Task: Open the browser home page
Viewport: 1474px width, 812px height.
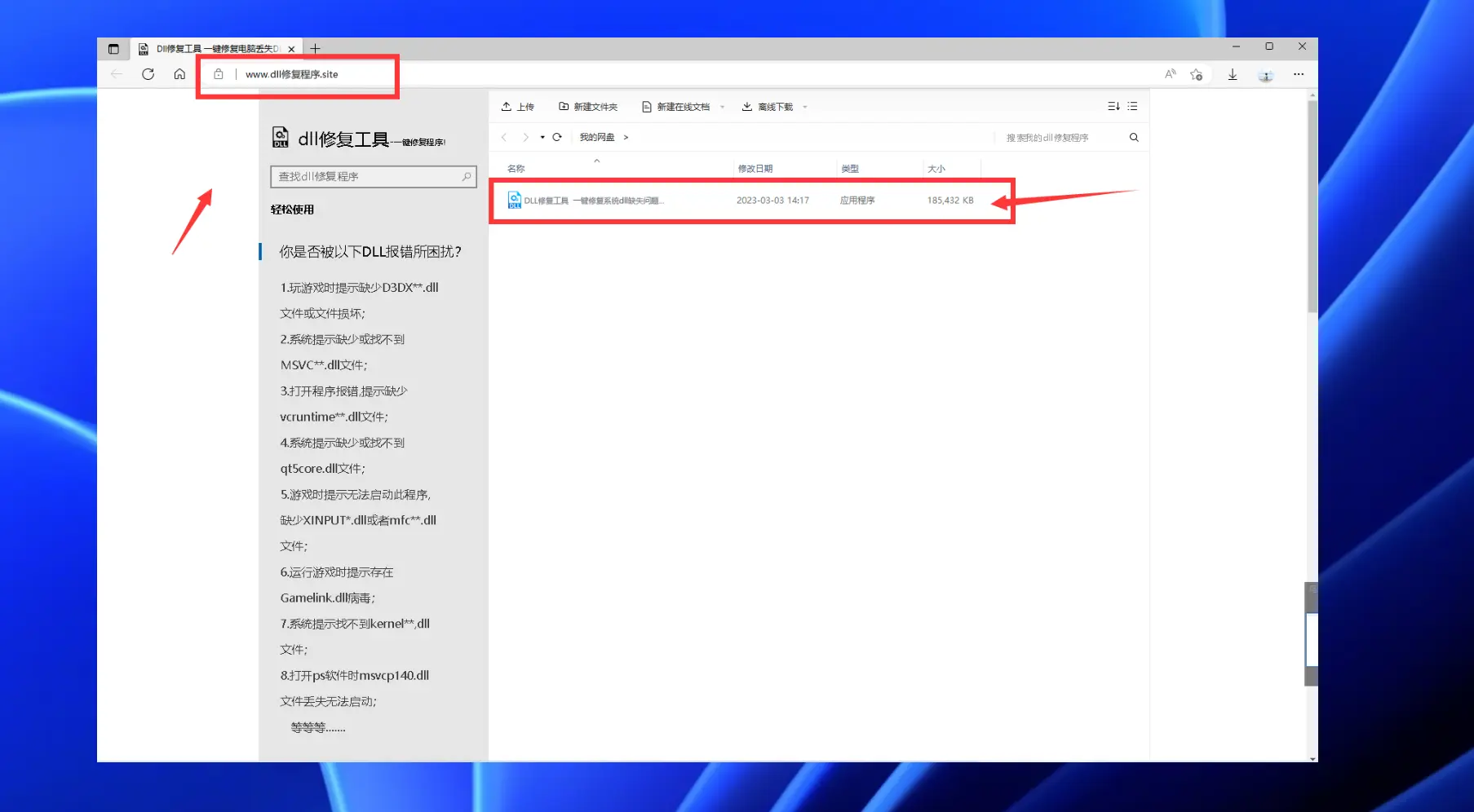Action: click(x=179, y=74)
